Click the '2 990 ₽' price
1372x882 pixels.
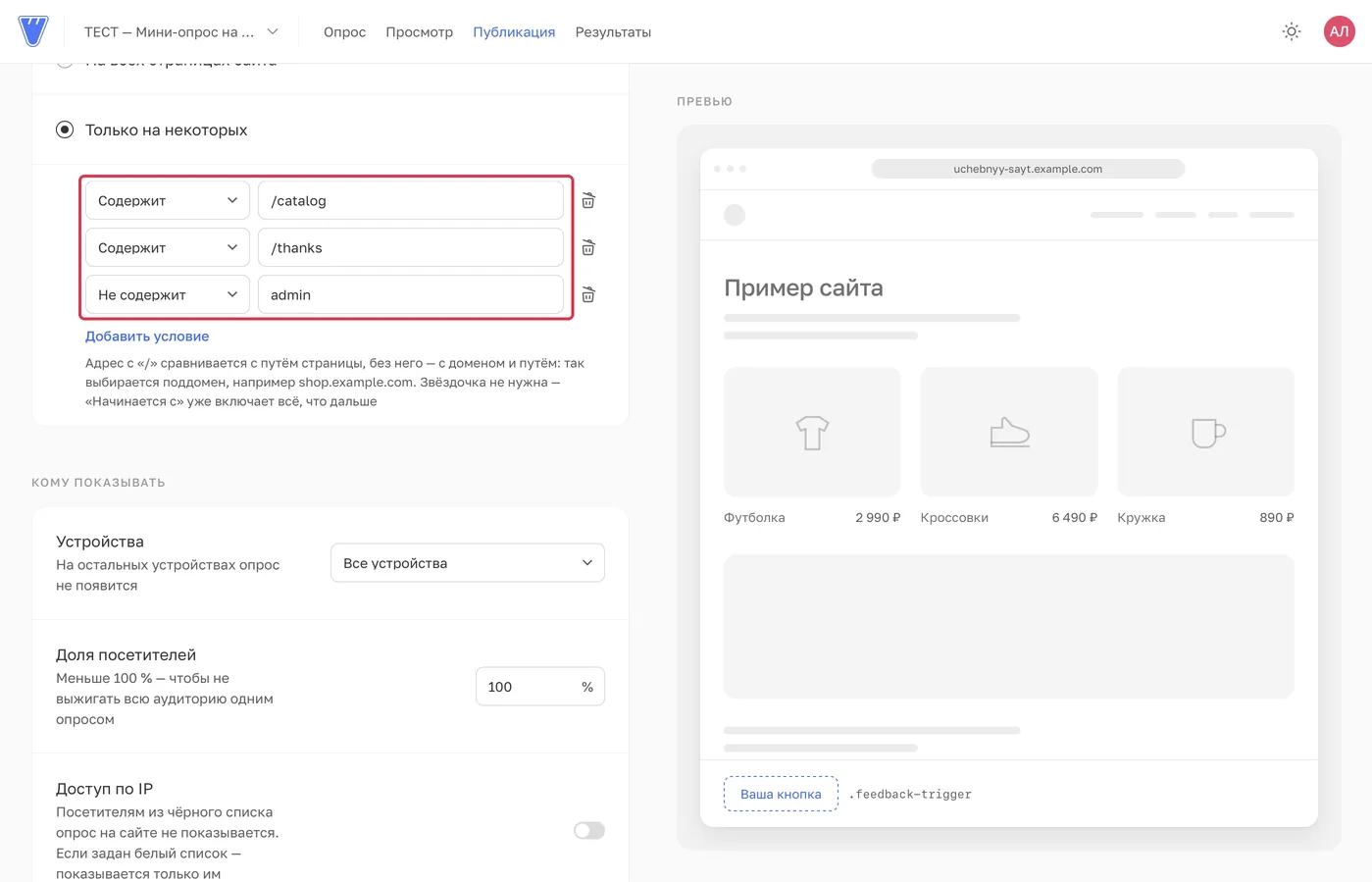coord(878,517)
